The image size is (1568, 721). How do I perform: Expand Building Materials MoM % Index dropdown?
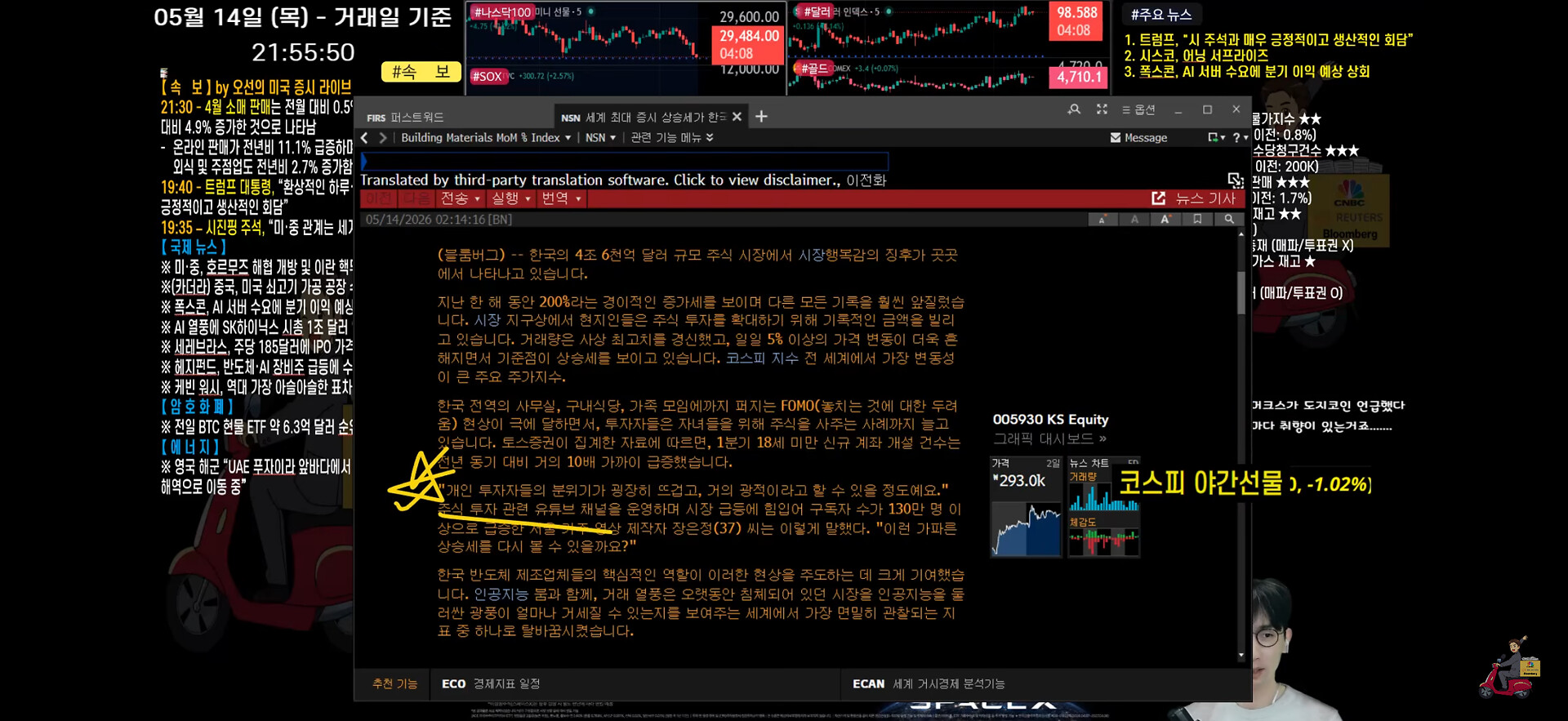(x=486, y=138)
